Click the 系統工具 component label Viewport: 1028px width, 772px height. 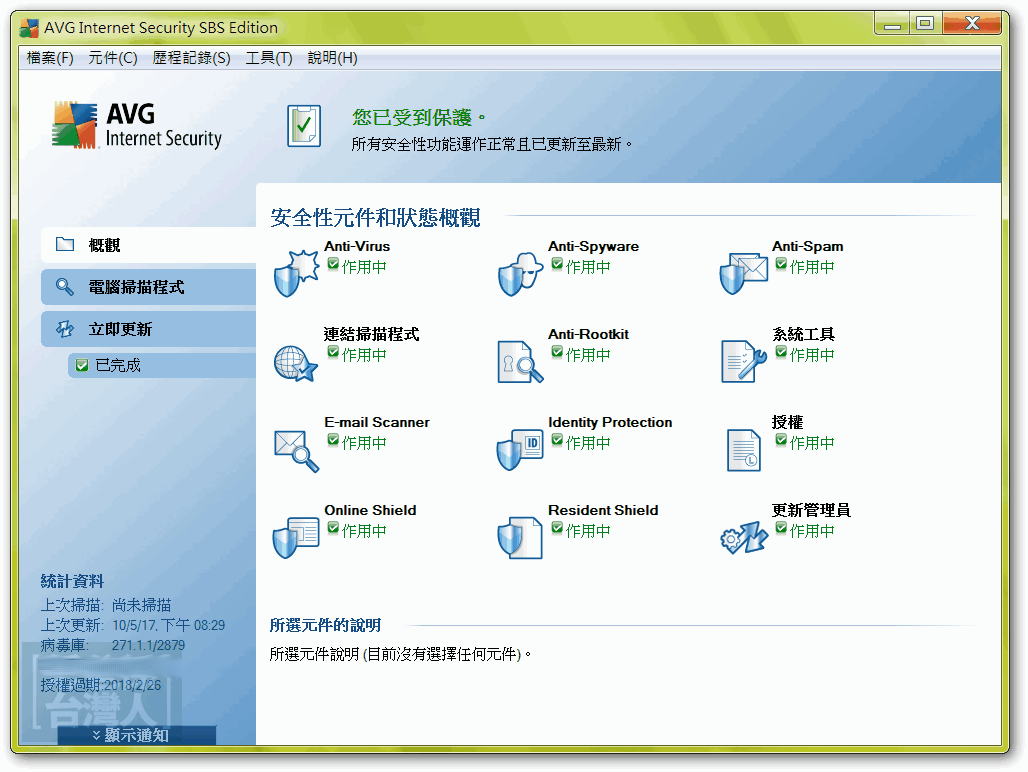(x=804, y=334)
